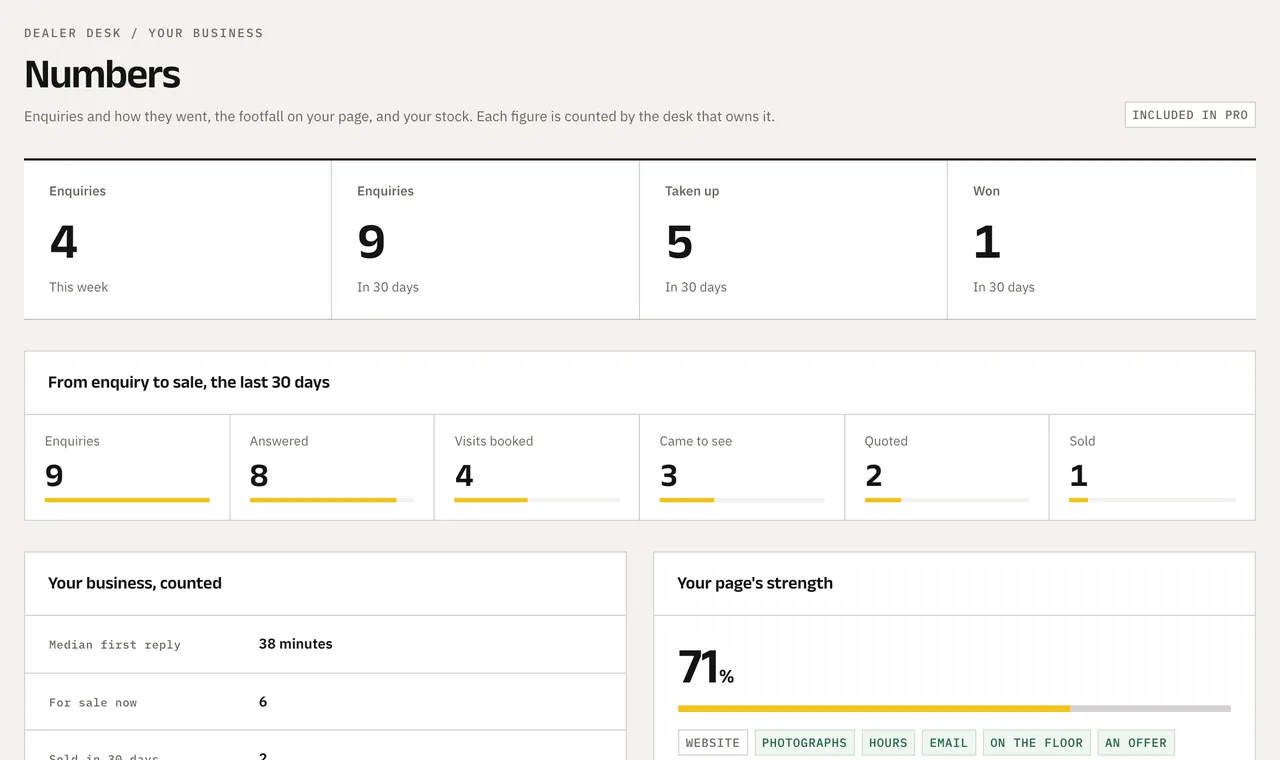The height and width of the screenshot is (760, 1280).
Task: Click the Came to see funnel step
Action: (742, 467)
